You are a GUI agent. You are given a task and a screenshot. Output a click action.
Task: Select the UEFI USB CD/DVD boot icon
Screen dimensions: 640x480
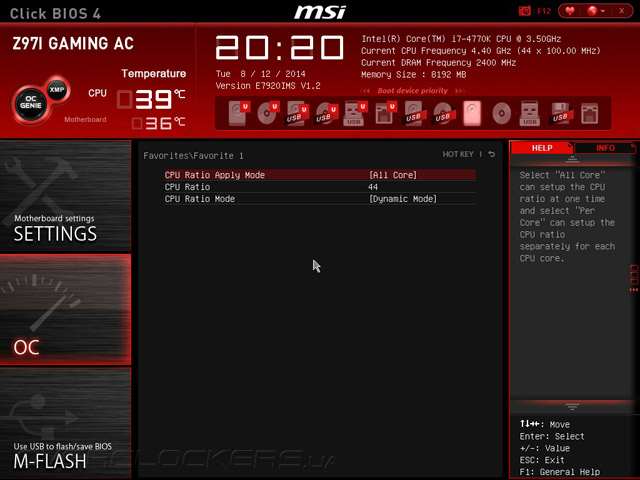click(326, 113)
